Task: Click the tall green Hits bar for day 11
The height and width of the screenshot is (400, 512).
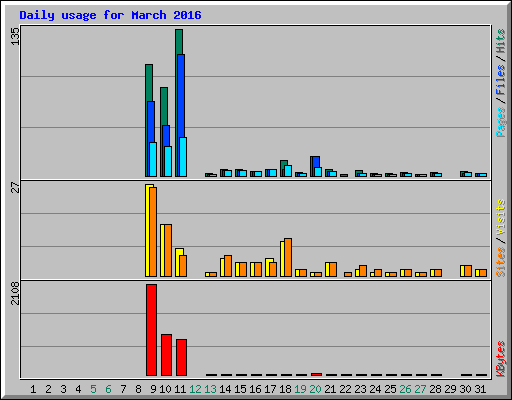Action: coord(179,42)
